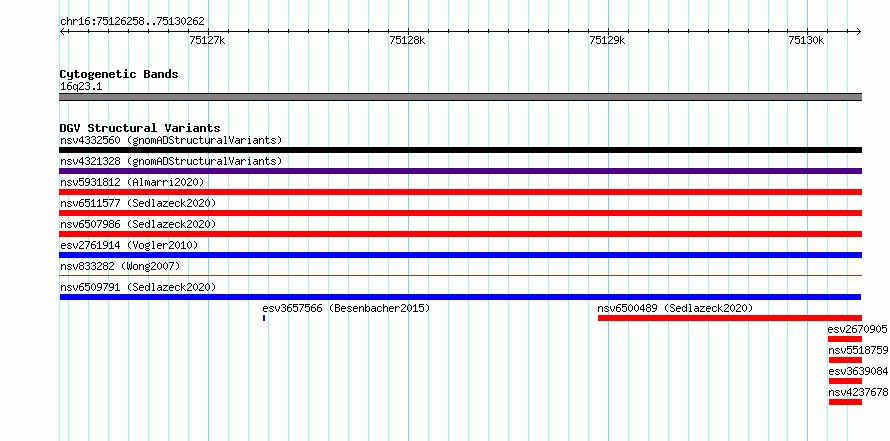Click the DGV Structural Variants track title

(x=140, y=128)
